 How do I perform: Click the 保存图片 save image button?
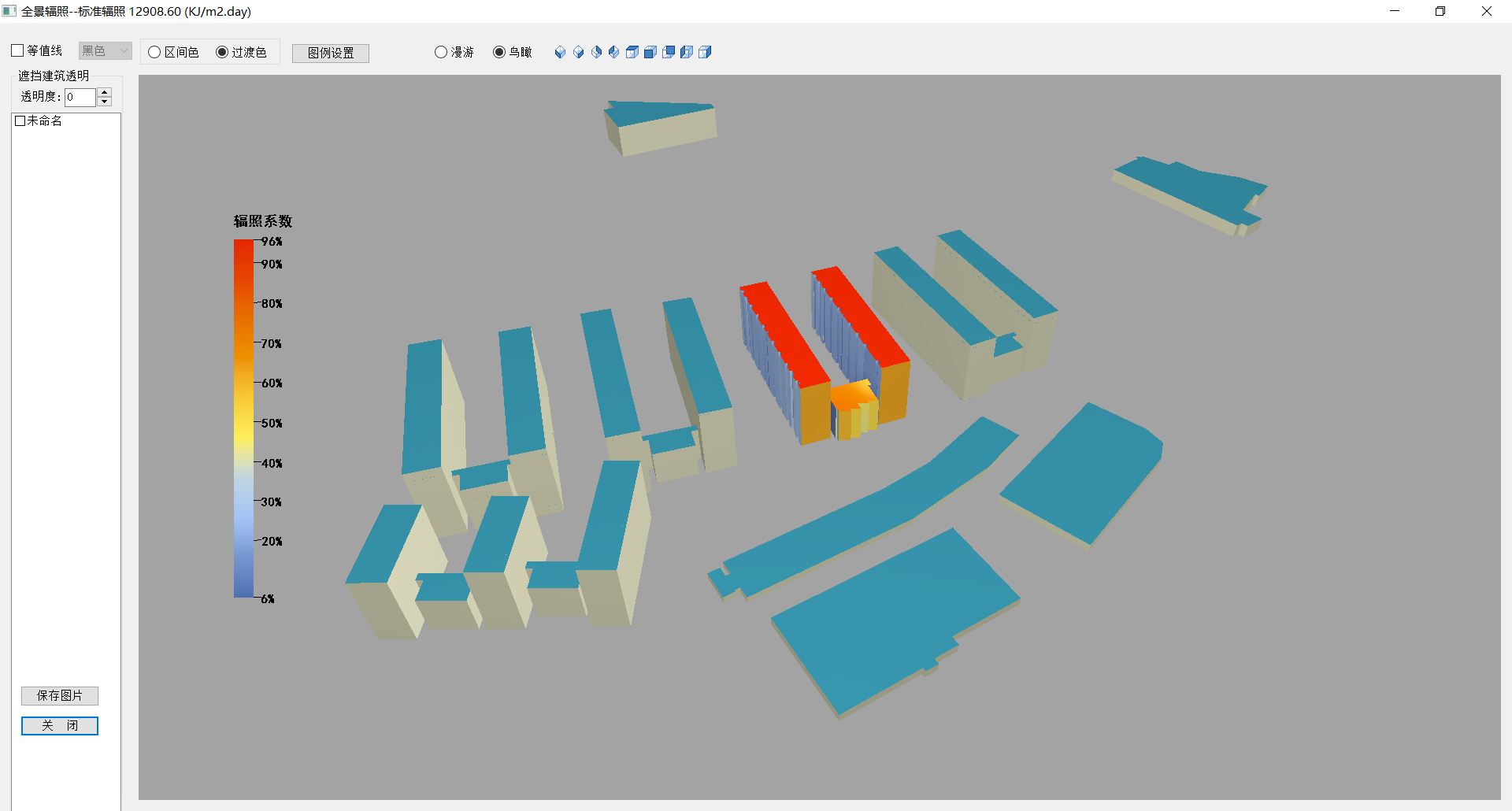60,695
